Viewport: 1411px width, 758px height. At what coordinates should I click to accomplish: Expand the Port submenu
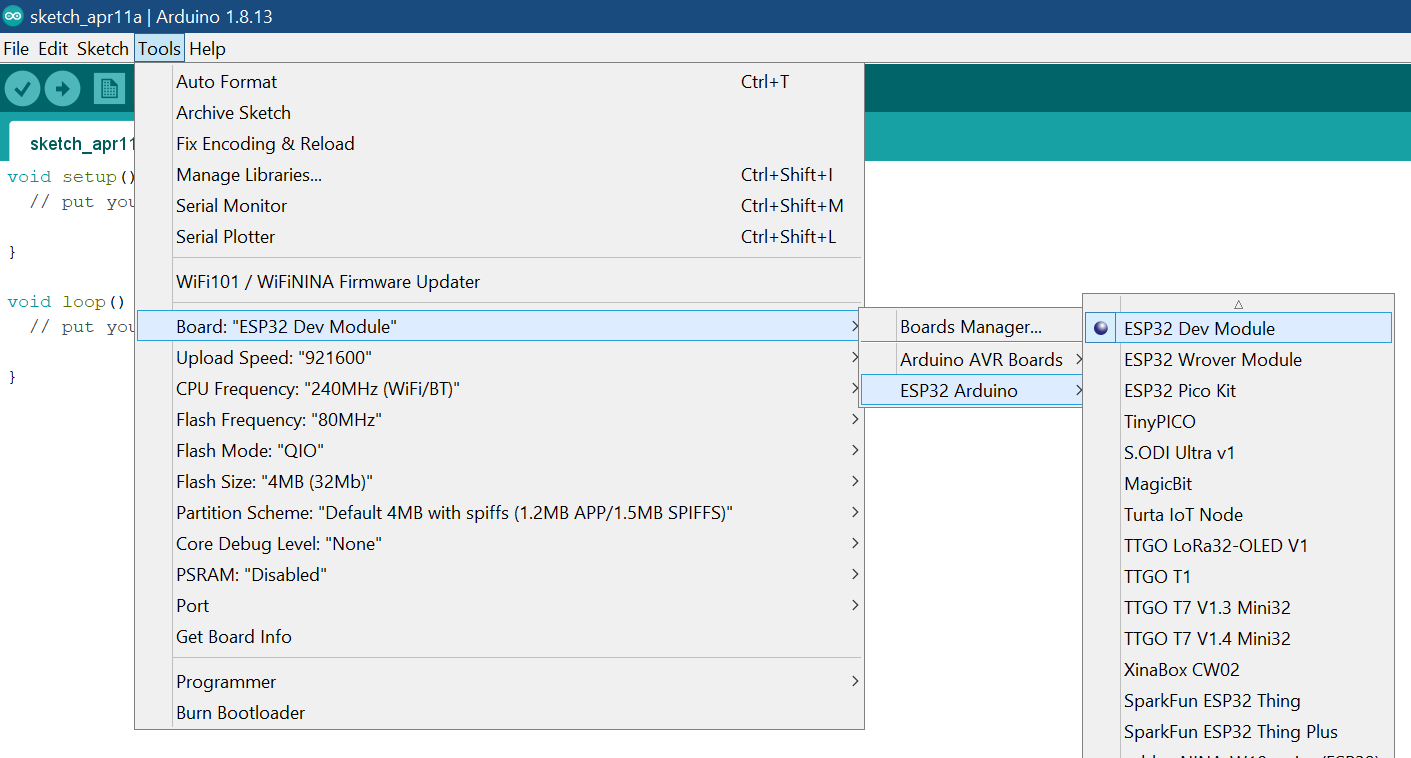[499, 606]
